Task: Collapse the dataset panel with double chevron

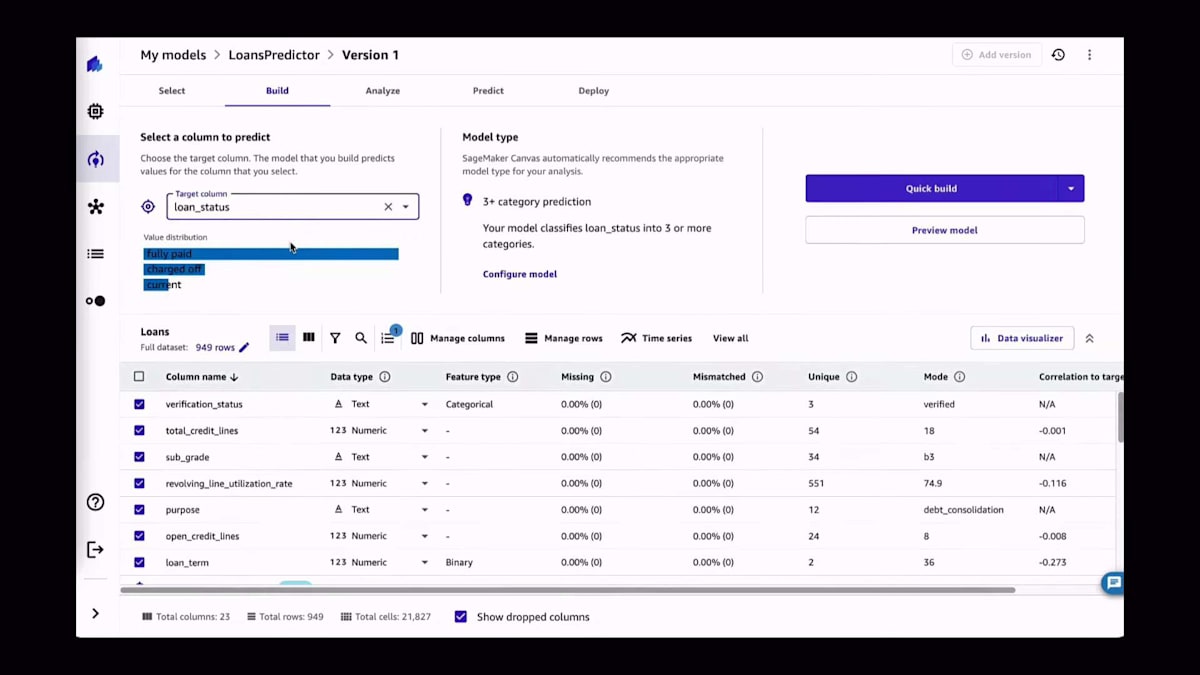Action: (x=1089, y=338)
